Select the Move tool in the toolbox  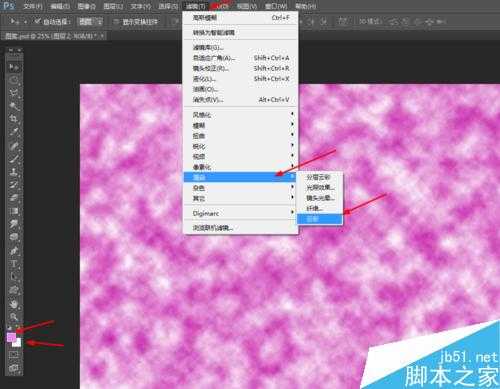14,67
